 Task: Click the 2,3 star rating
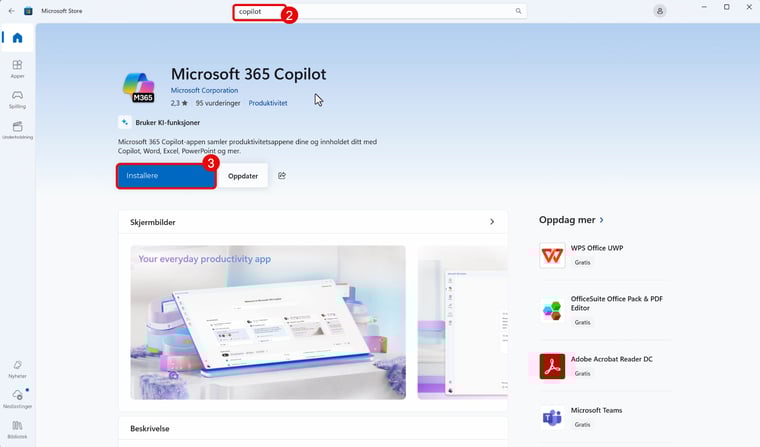point(179,103)
